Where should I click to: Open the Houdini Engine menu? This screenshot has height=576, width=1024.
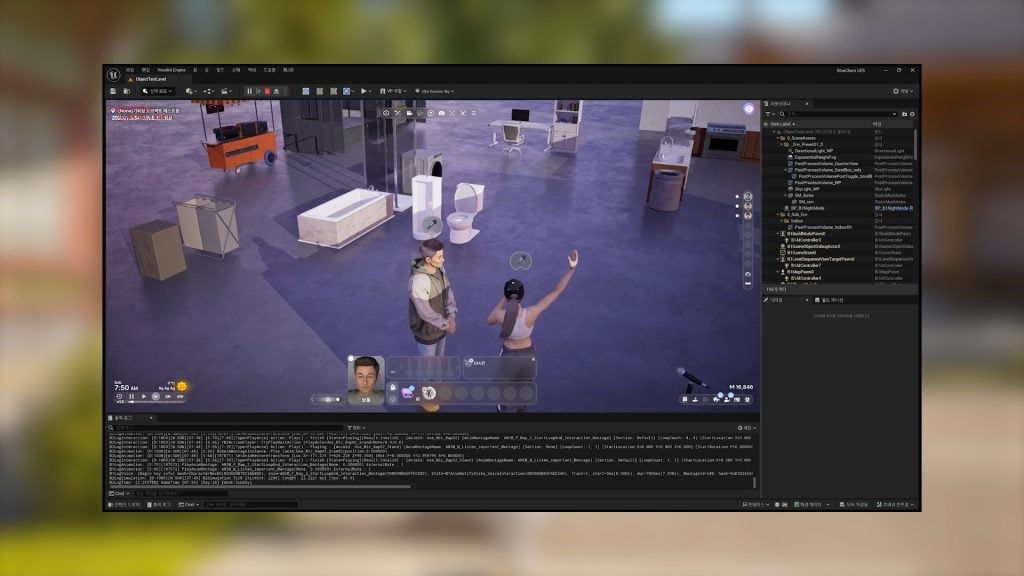click(x=174, y=70)
